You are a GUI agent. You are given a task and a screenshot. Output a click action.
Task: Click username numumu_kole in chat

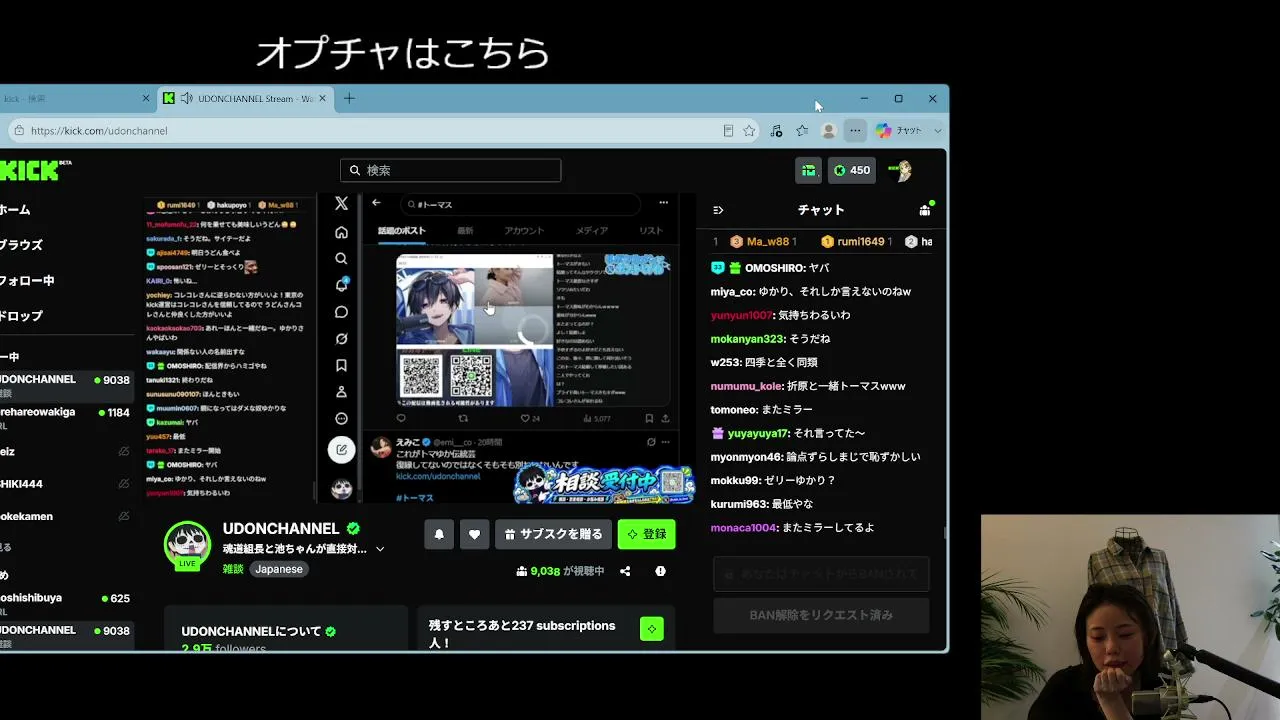pyautogui.click(x=746, y=386)
